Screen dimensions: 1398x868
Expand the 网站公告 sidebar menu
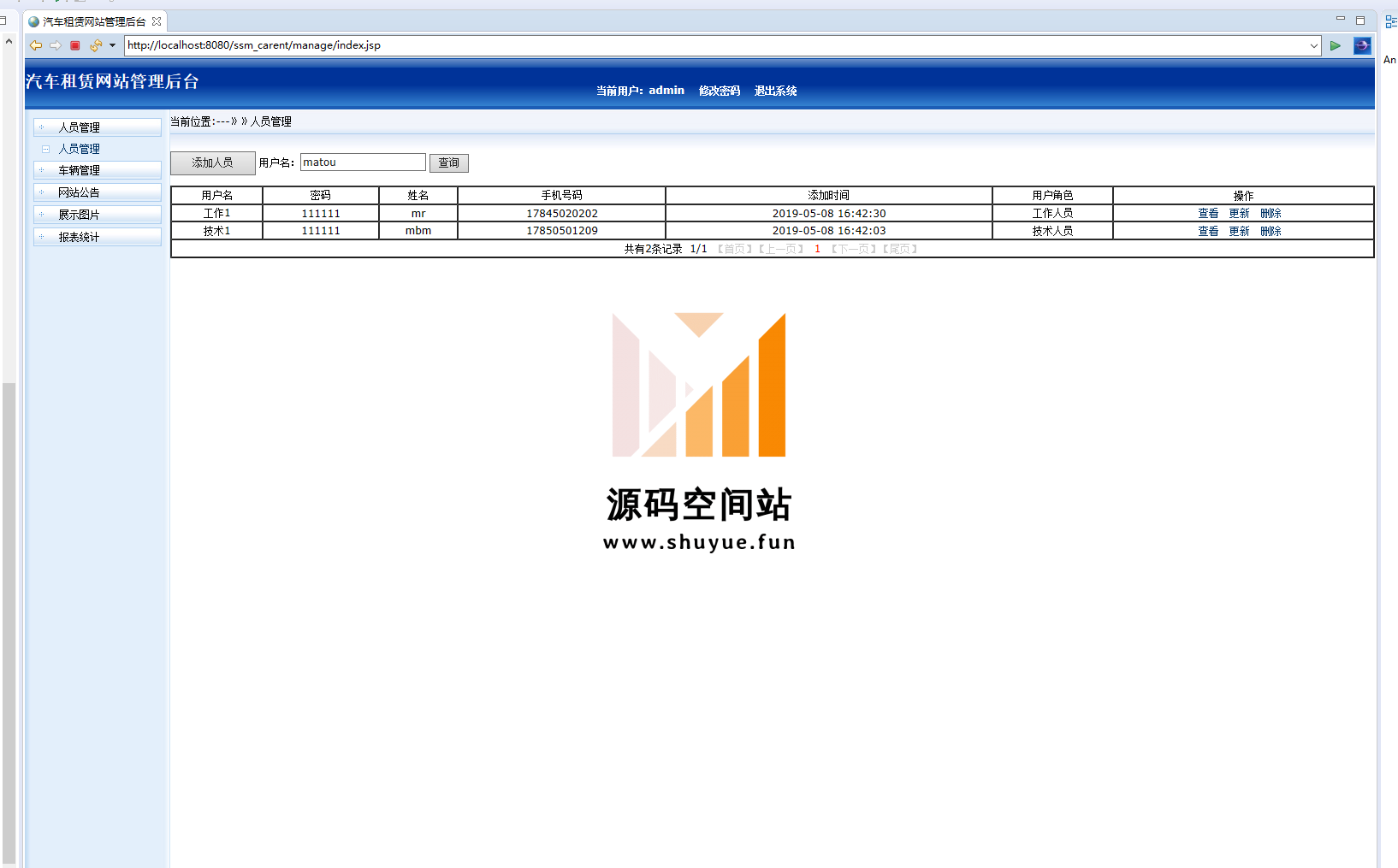pos(98,192)
